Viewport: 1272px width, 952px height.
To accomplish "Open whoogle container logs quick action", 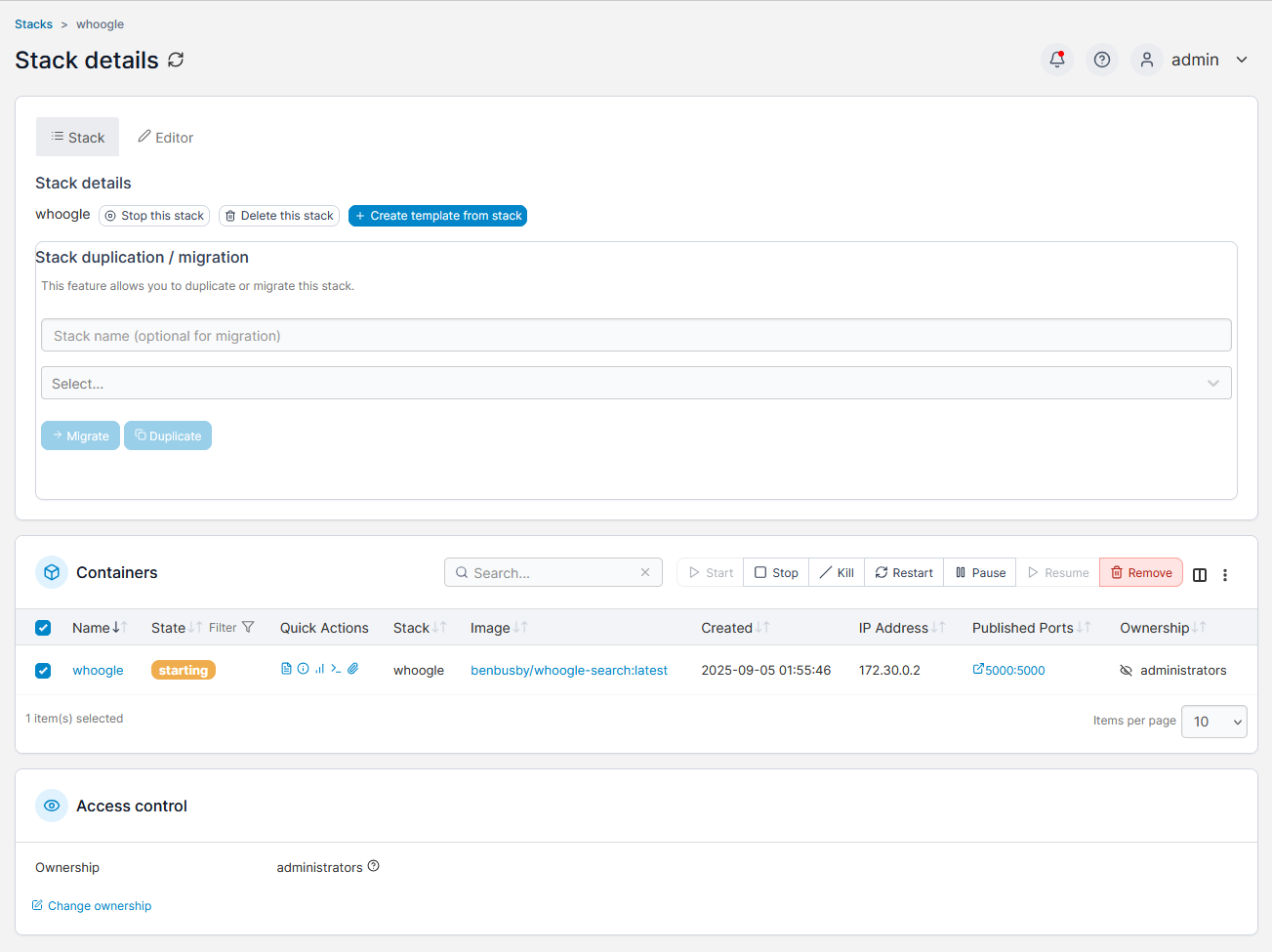I will [x=286, y=669].
